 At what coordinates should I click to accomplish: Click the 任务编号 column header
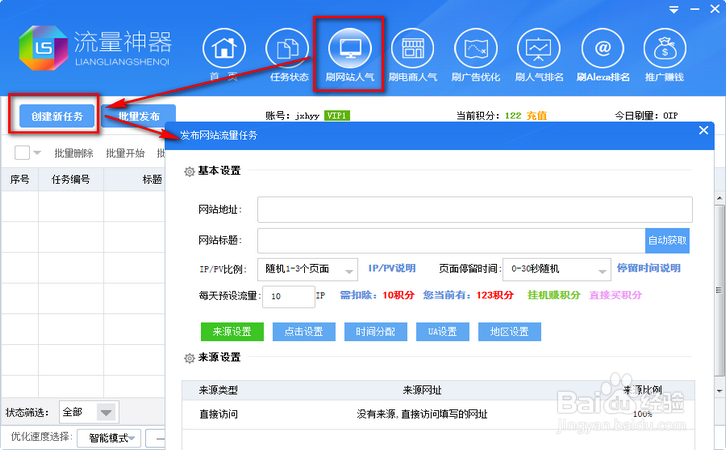(x=71, y=180)
